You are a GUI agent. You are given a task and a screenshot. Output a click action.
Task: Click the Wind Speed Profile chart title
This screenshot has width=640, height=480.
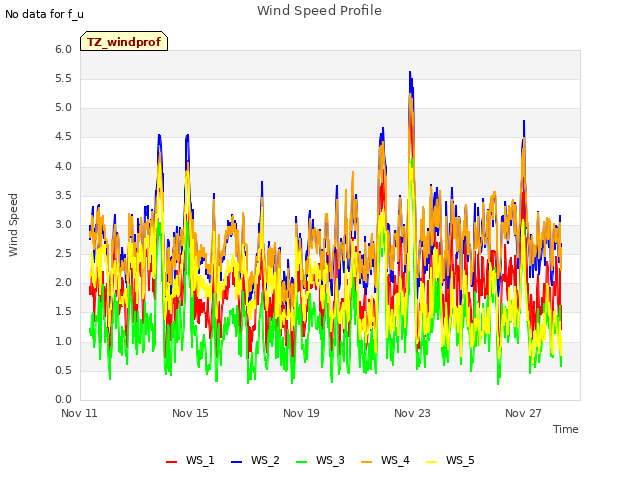coord(320,11)
